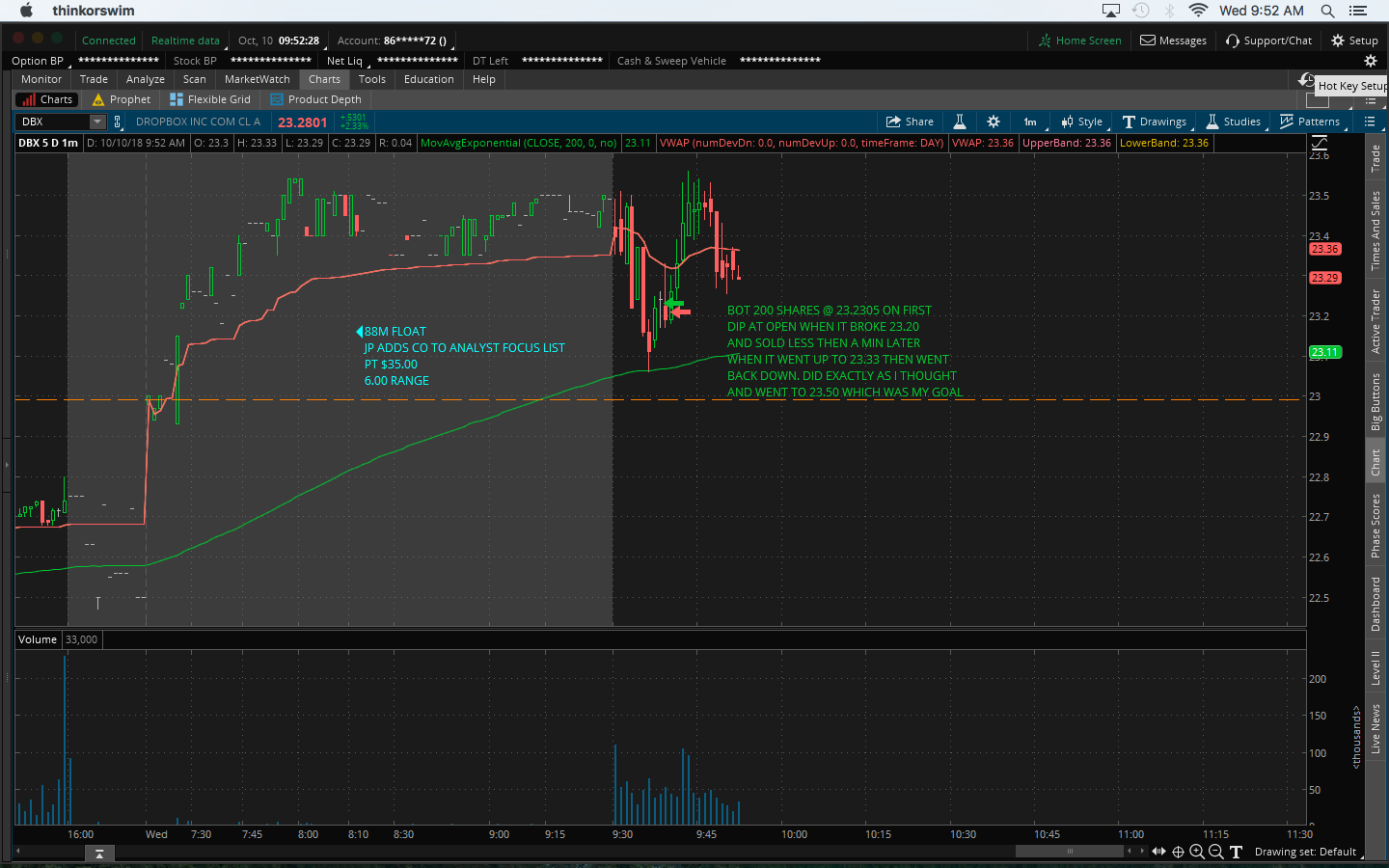Open Flexible Grid layout icon
The image size is (1389, 868).
[x=177, y=99]
